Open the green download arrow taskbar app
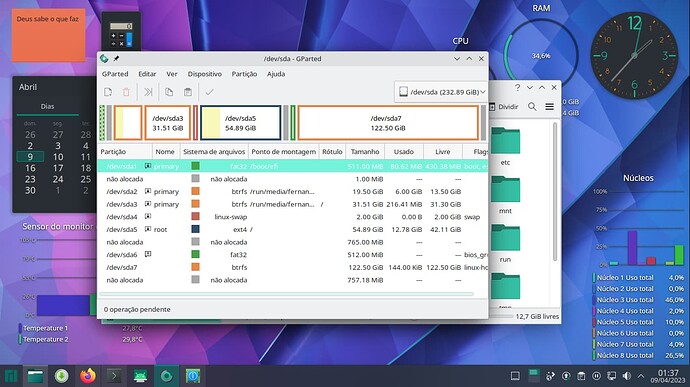The height and width of the screenshot is (387, 690). 62,376
